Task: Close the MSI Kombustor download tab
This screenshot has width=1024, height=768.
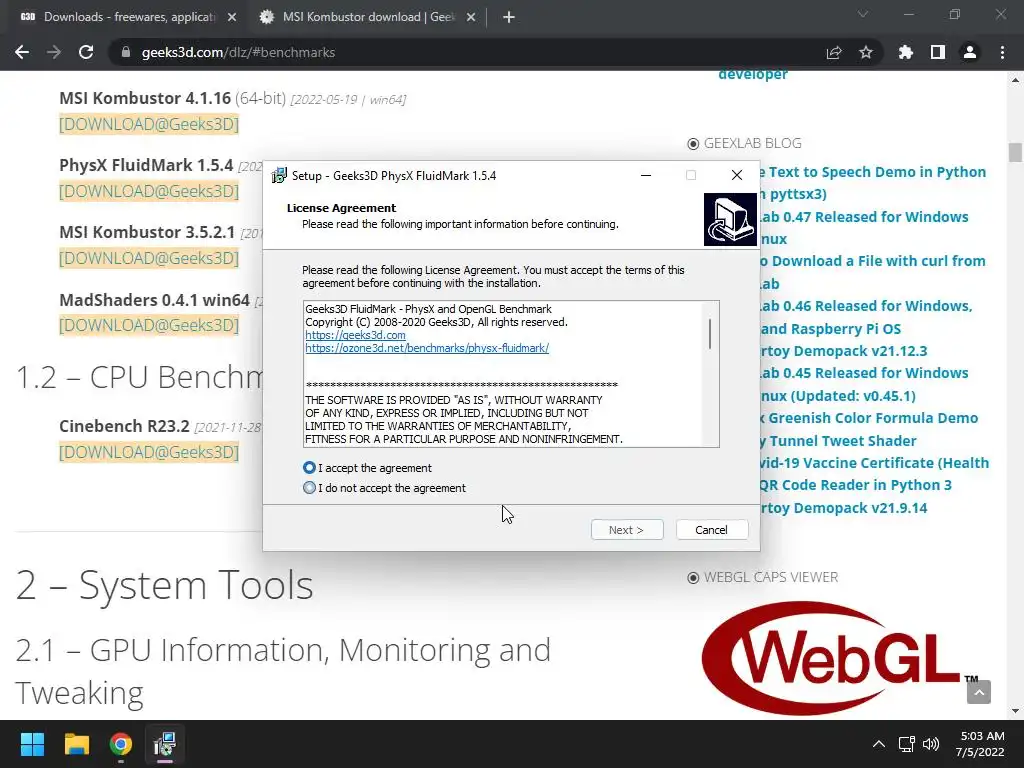Action: click(x=471, y=18)
